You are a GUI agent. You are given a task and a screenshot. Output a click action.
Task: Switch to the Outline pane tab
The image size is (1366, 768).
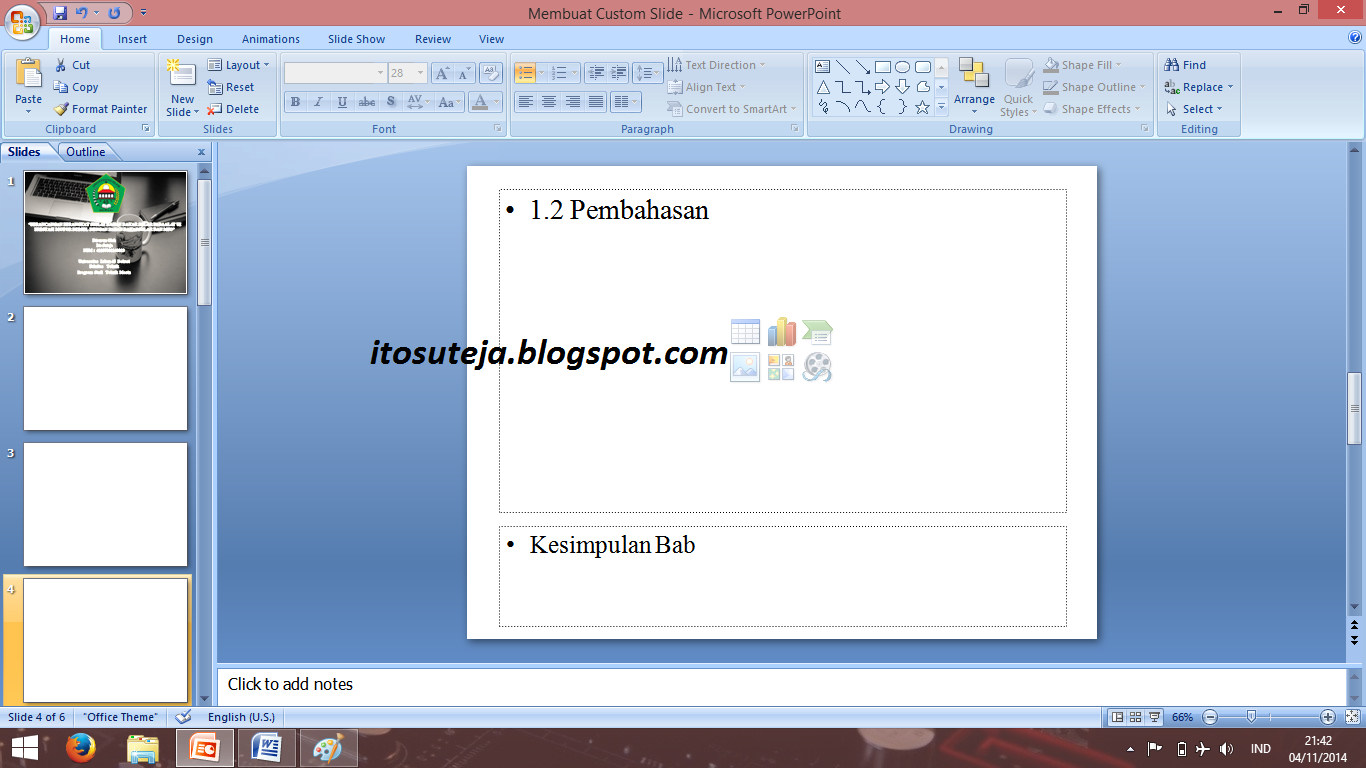tap(86, 152)
